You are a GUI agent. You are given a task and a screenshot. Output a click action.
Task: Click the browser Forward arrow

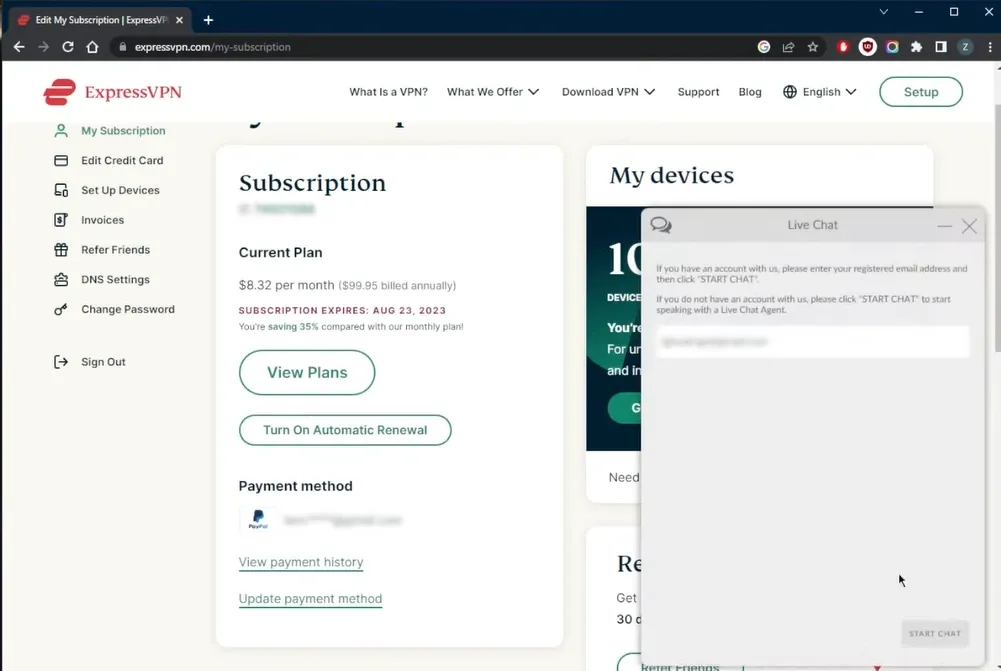click(43, 47)
